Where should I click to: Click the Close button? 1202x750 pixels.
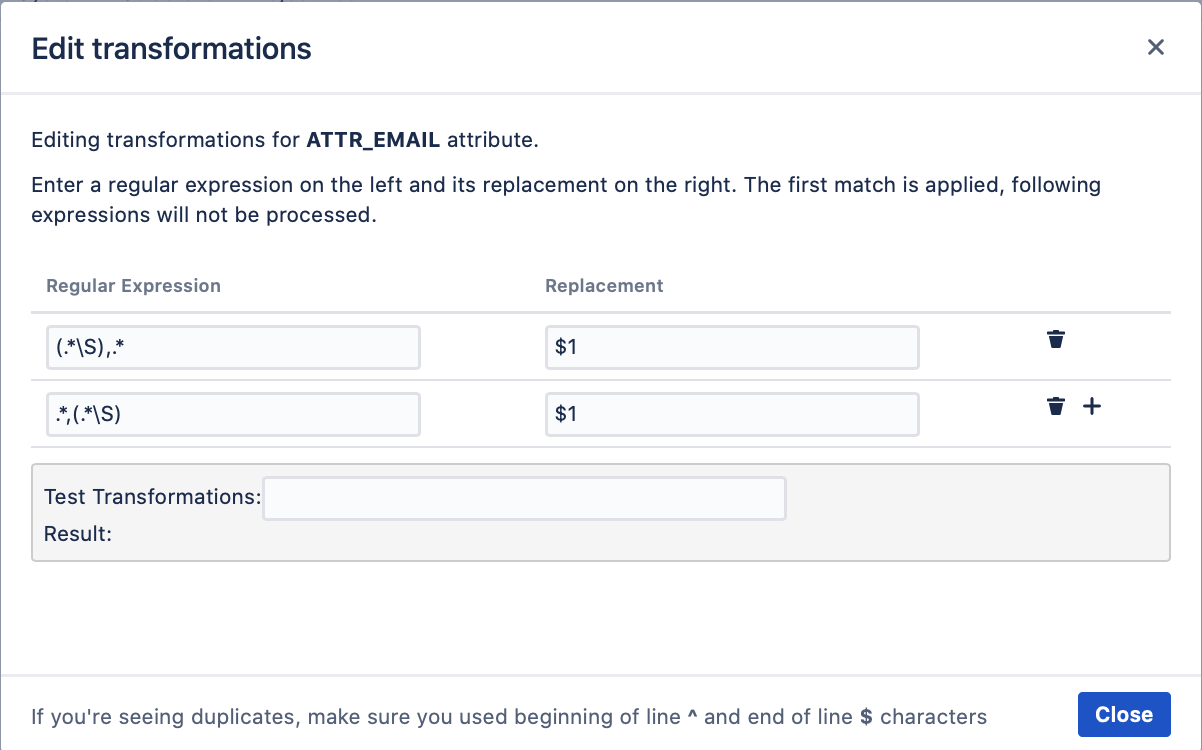click(x=1123, y=714)
